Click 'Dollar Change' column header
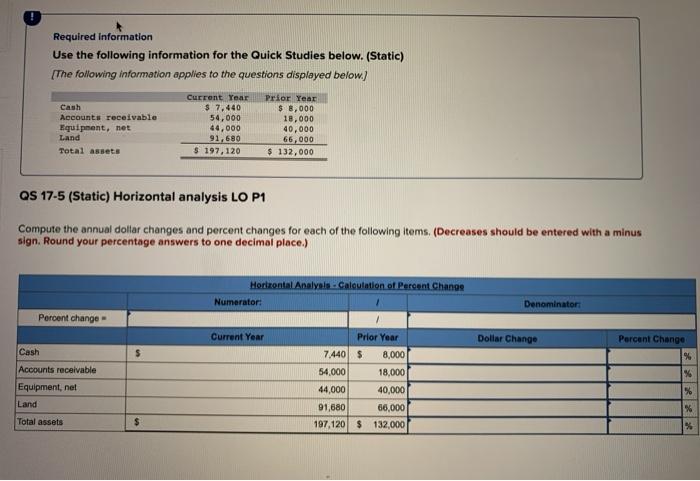 point(507,339)
